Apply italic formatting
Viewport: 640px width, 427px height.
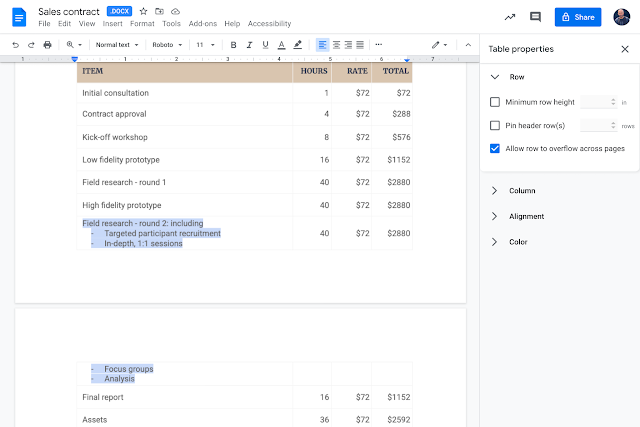249,45
